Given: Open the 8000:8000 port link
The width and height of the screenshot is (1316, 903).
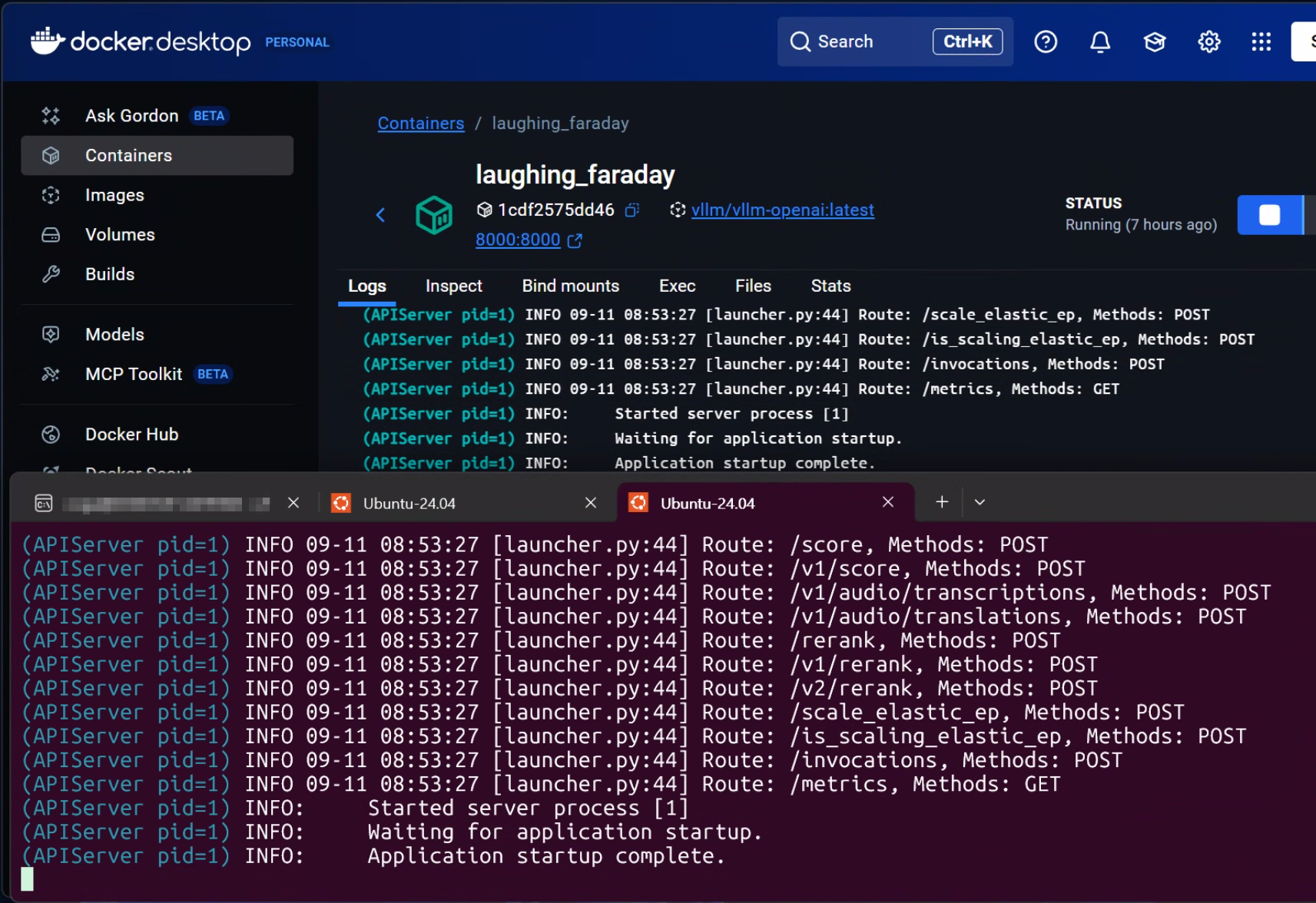Looking at the screenshot, I should (x=518, y=240).
